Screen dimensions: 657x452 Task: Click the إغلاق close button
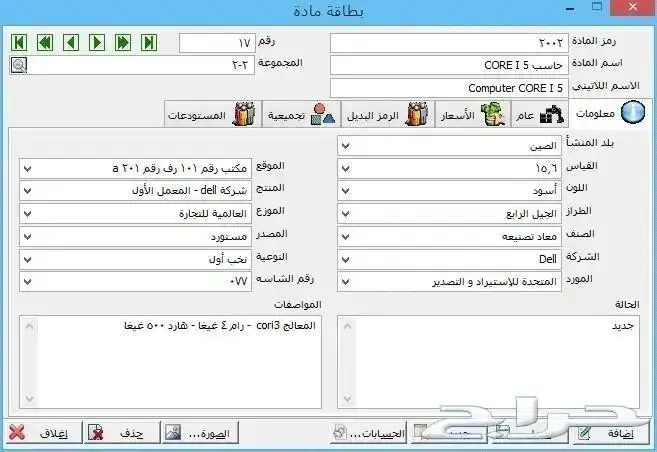tap(44, 432)
